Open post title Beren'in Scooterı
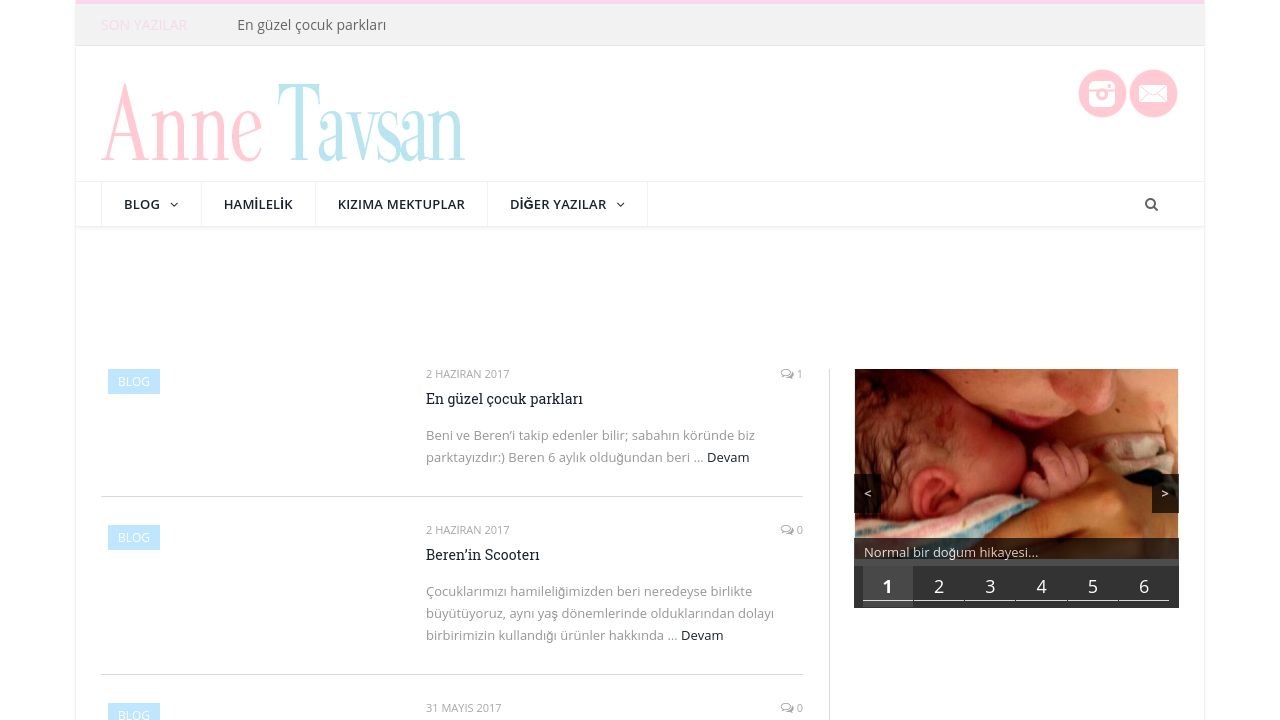Viewport: 1280px width, 720px height. [x=483, y=555]
